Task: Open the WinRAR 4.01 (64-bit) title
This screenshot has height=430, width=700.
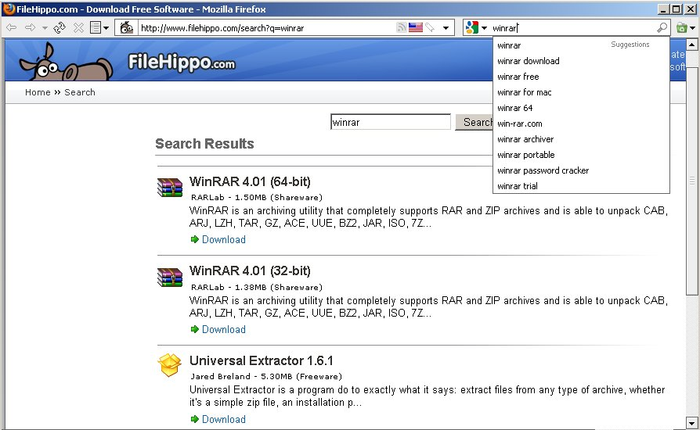Action: (x=250, y=182)
